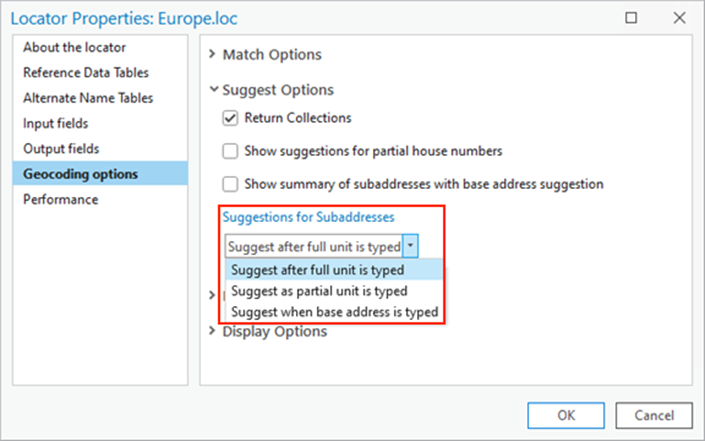This screenshot has width=705, height=441.
Task: Expand the Display Options section
Action: pyautogui.click(x=213, y=331)
